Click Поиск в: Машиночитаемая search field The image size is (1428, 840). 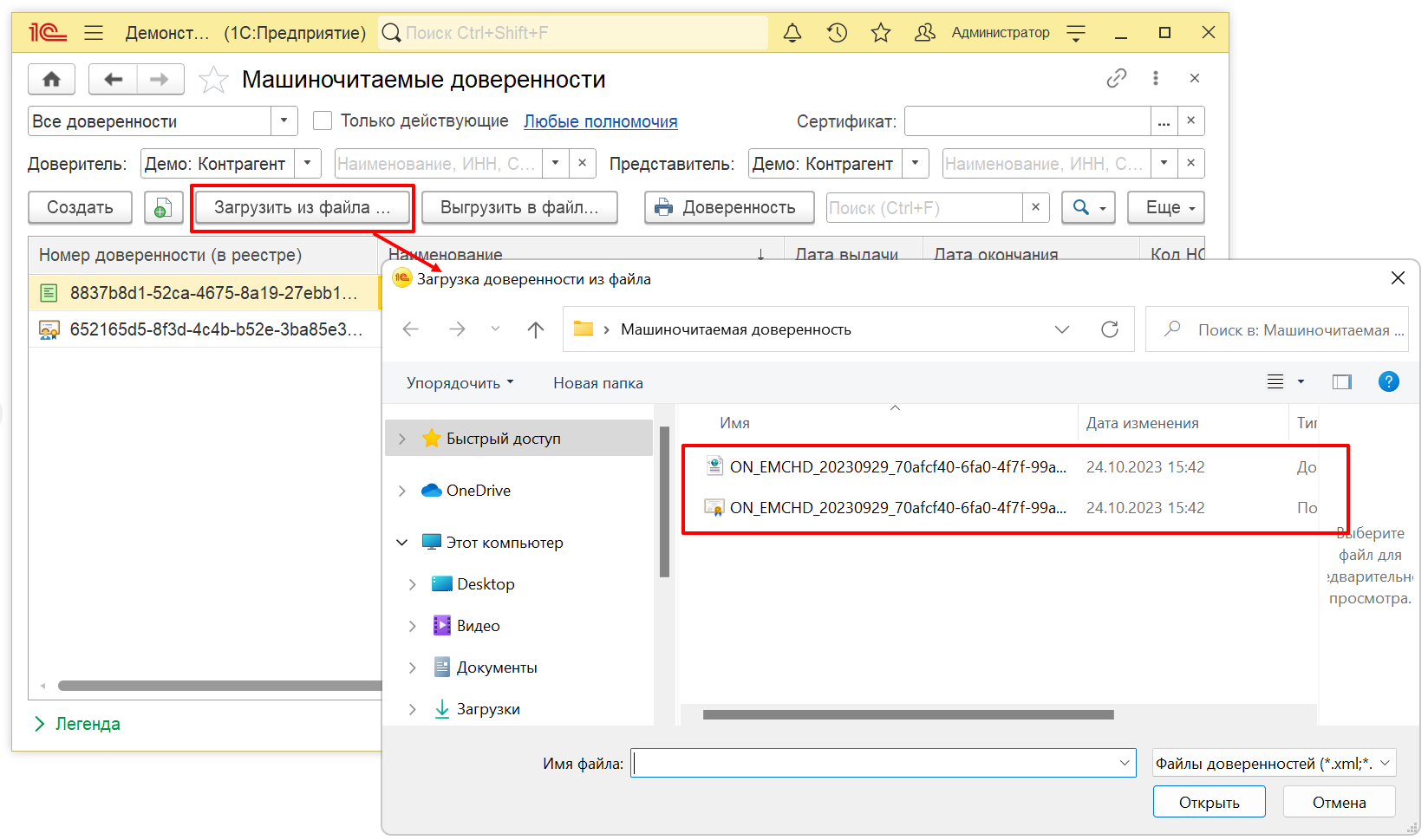[1276, 329]
